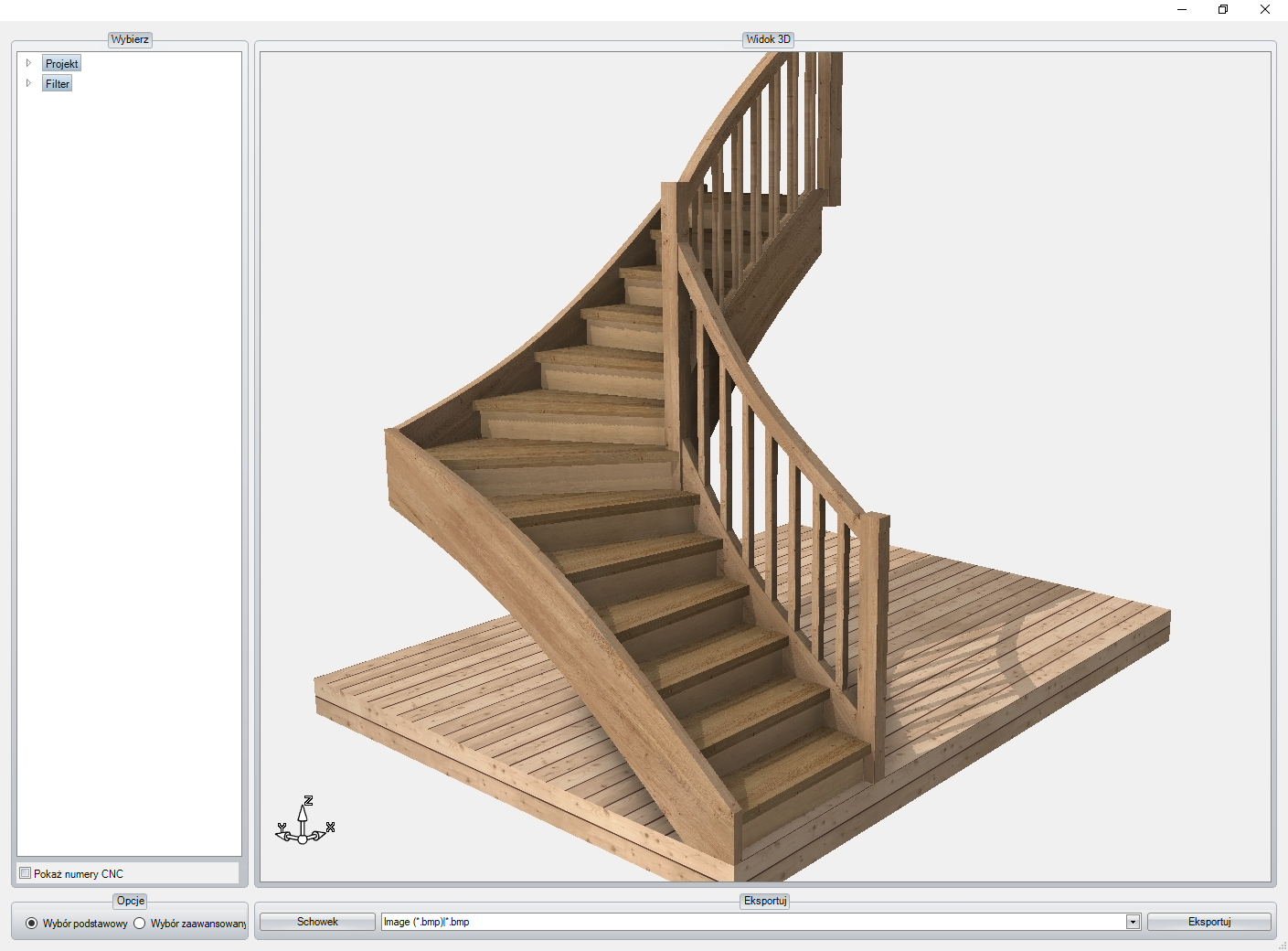
Task: Click the resize grip in the window corner
Action: click(x=1282, y=946)
